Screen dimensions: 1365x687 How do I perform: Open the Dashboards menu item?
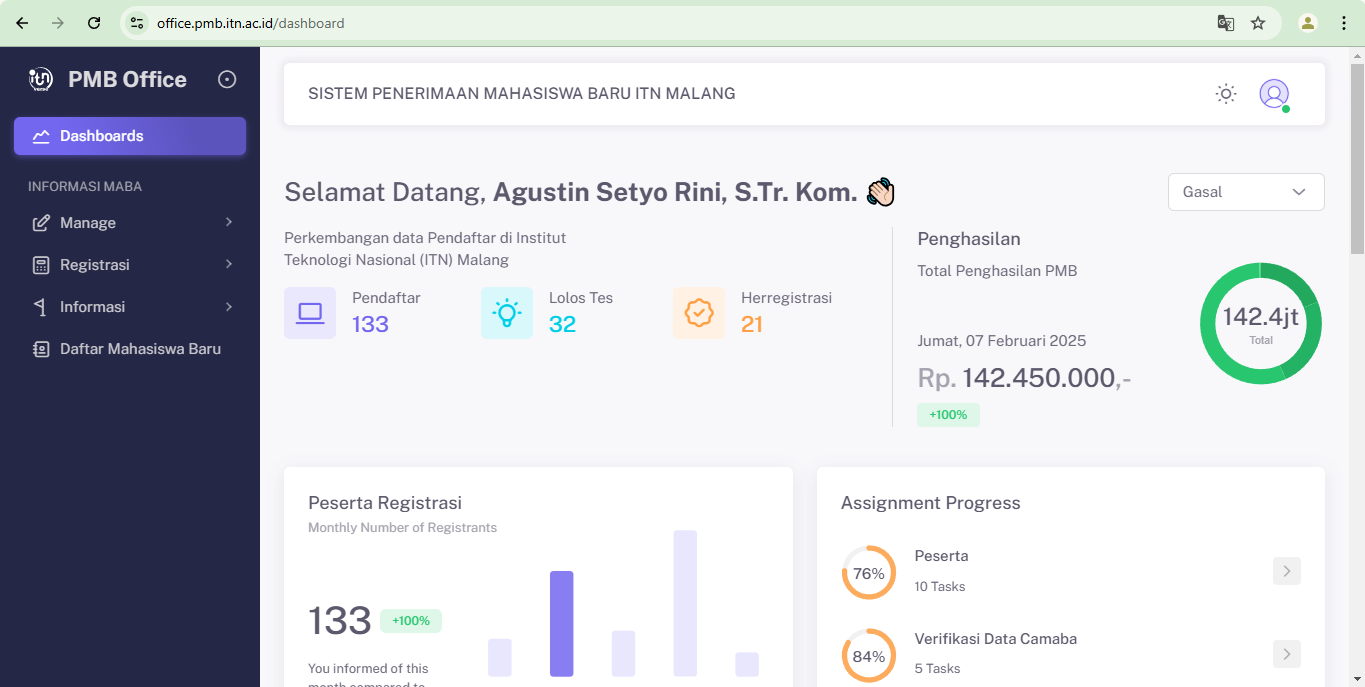click(x=130, y=136)
